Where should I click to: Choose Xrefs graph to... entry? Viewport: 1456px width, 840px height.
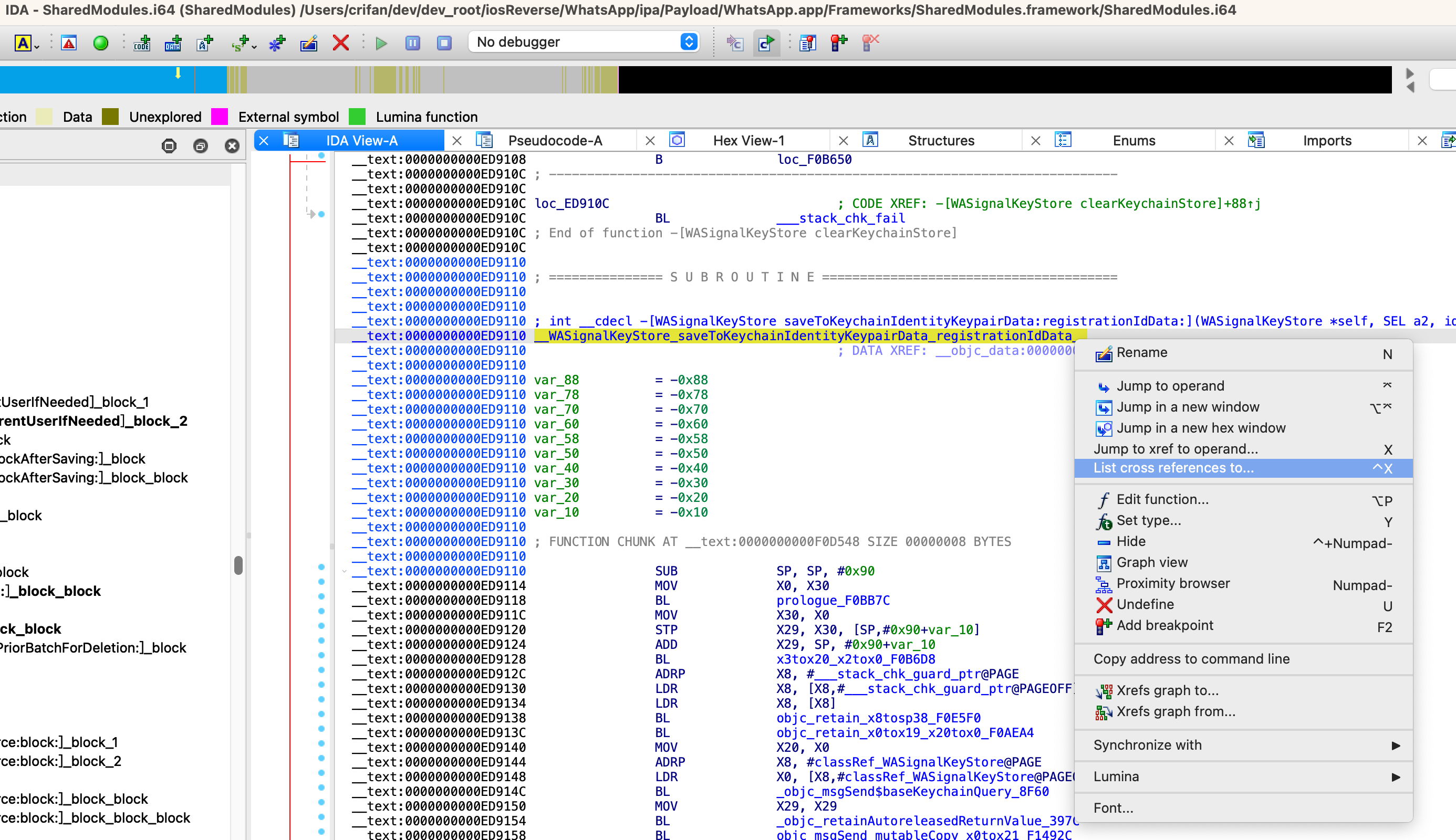click(1244, 690)
